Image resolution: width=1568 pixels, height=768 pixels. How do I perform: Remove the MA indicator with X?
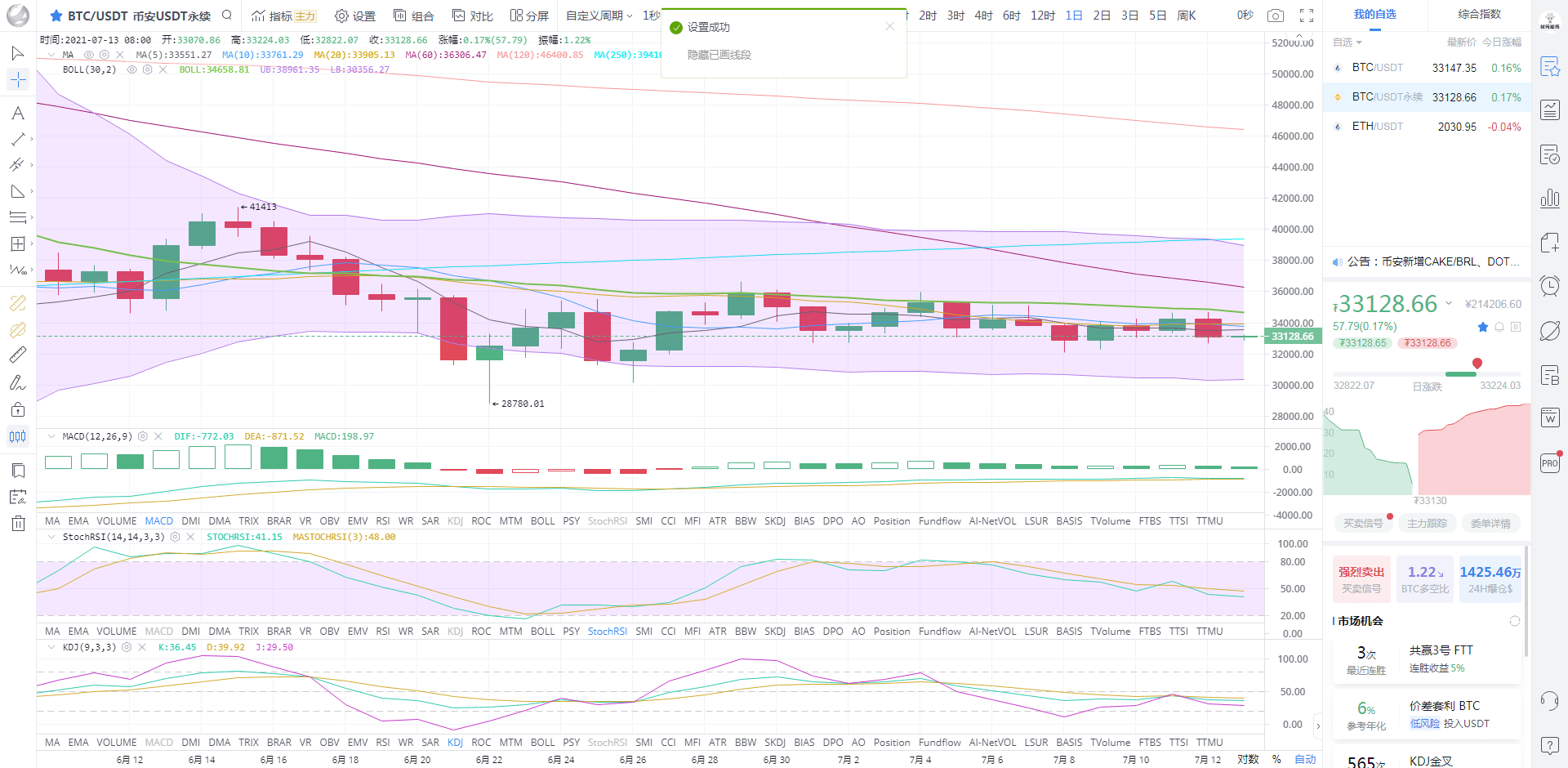tap(120, 55)
